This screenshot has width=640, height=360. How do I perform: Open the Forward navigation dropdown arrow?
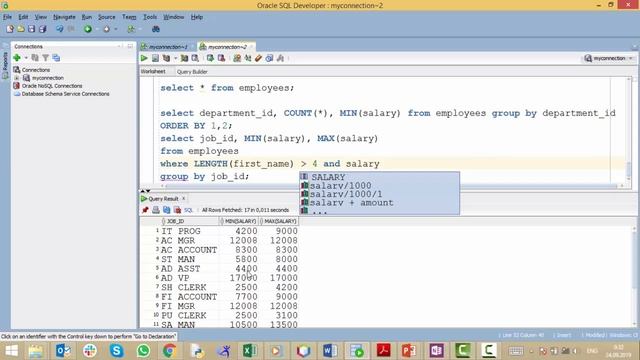click(116, 29)
